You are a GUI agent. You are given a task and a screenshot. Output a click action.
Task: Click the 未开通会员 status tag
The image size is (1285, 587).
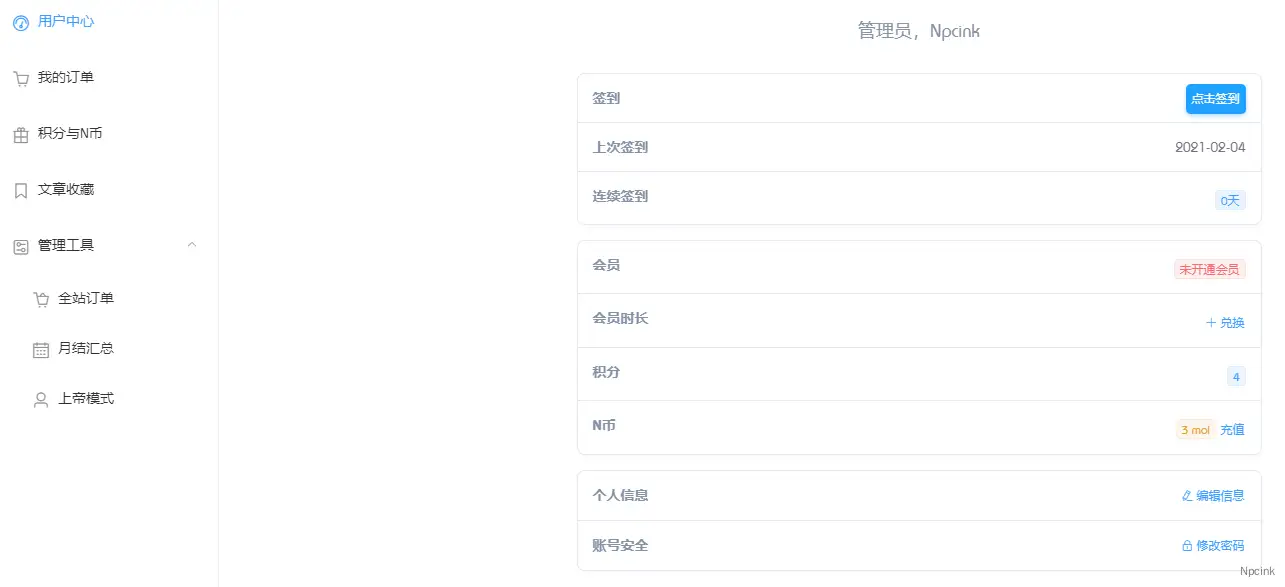[x=1209, y=269]
